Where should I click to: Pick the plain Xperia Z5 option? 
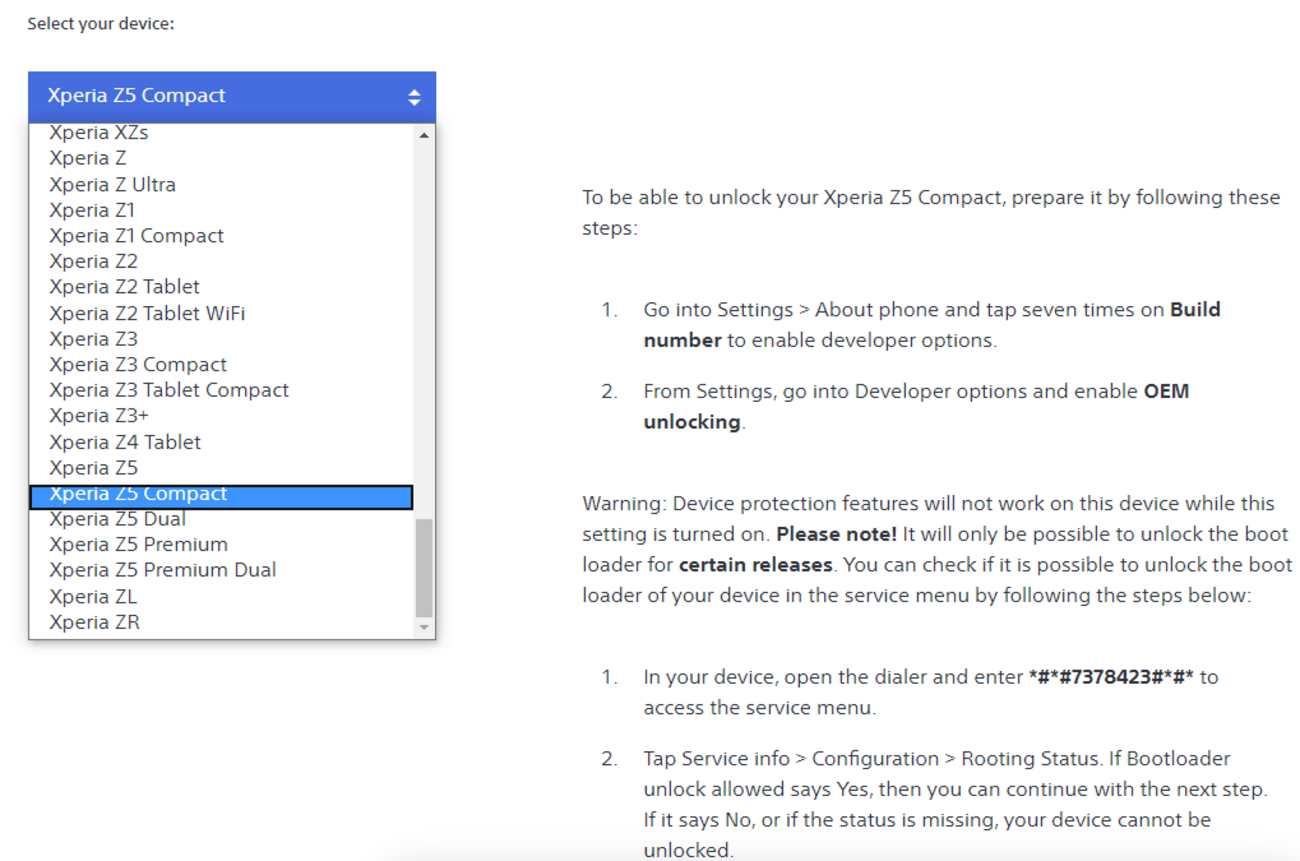pyautogui.click(x=222, y=468)
